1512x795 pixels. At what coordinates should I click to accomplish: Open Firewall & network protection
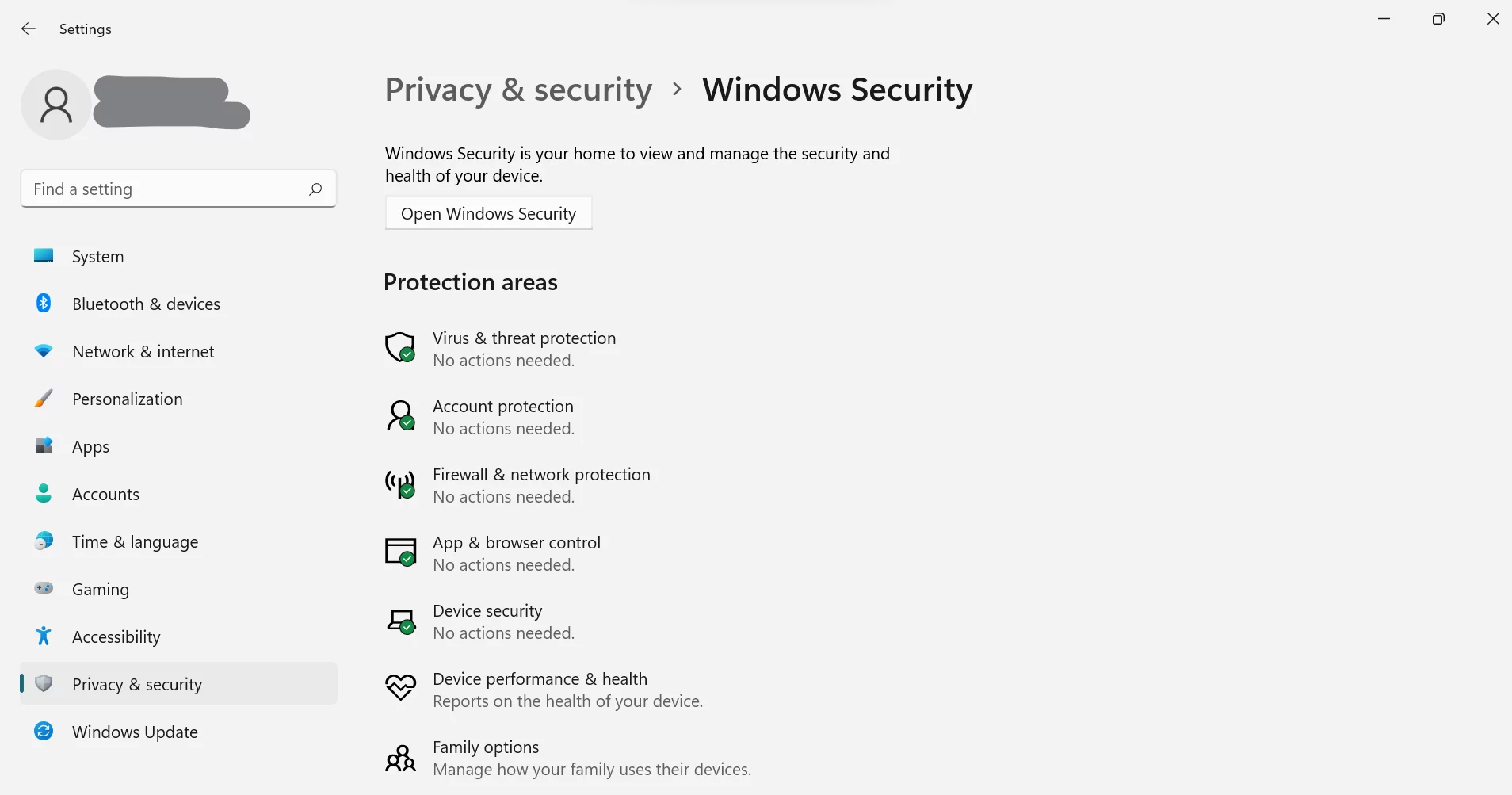click(x=541, y=474)
